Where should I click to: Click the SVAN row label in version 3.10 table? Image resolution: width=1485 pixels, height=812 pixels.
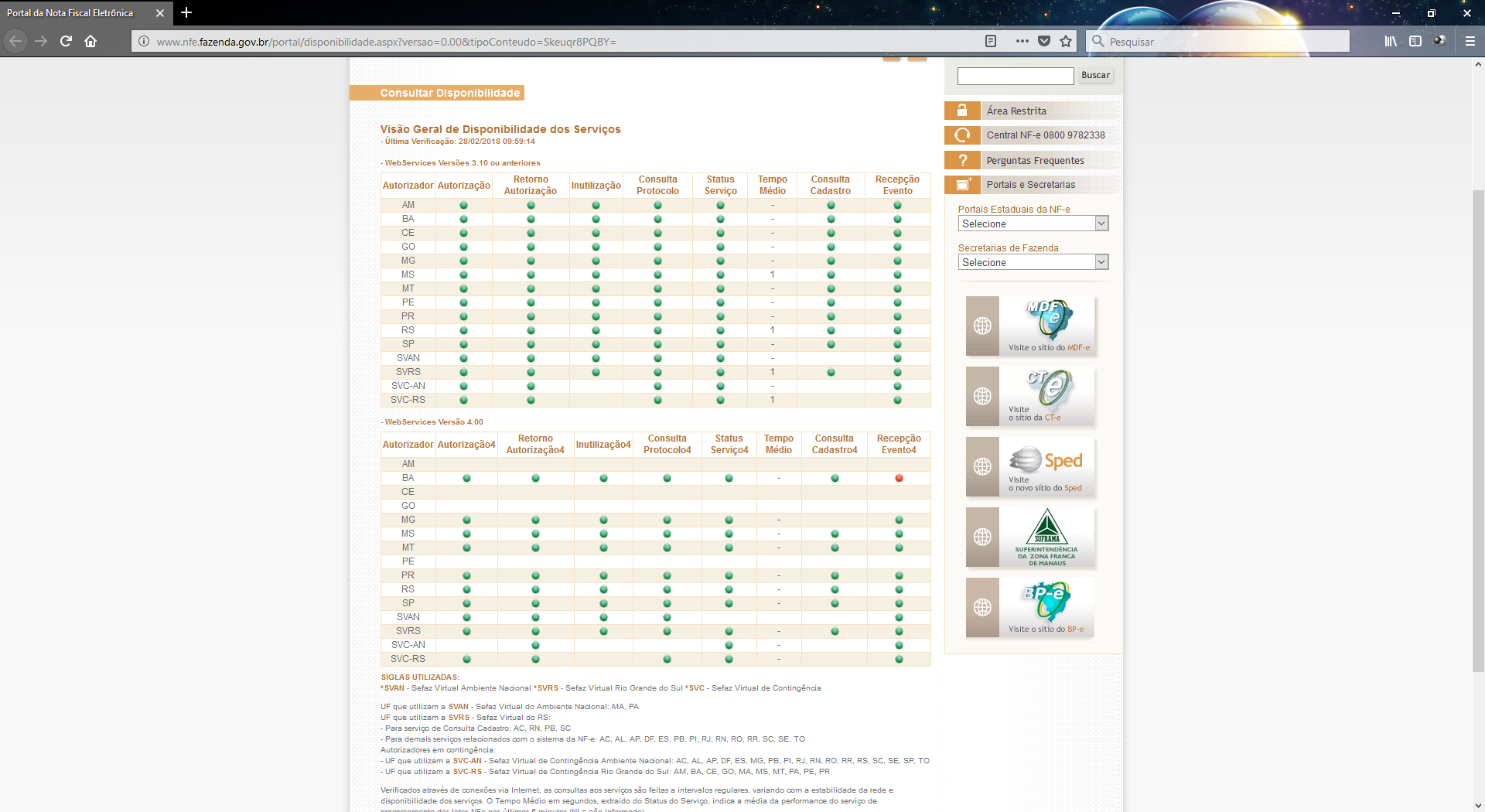[x=408, y=358]
